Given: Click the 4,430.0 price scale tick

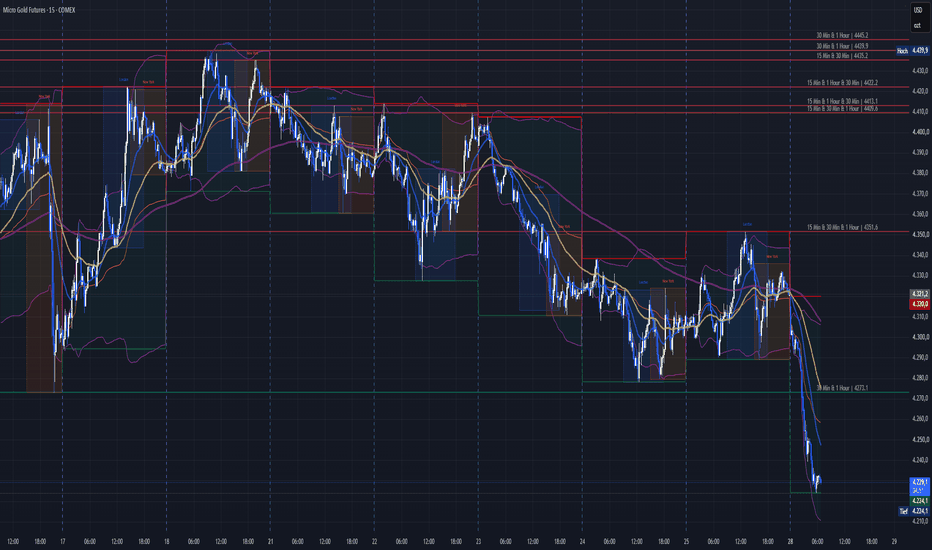Looking at the screenshot, I should click(920, 71).
